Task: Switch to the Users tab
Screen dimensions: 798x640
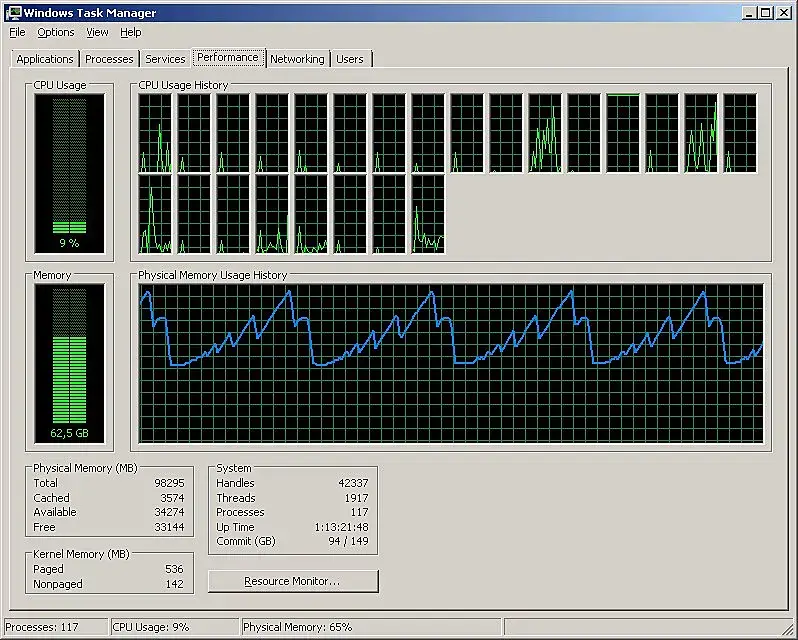Action: (x=350, y=59)
